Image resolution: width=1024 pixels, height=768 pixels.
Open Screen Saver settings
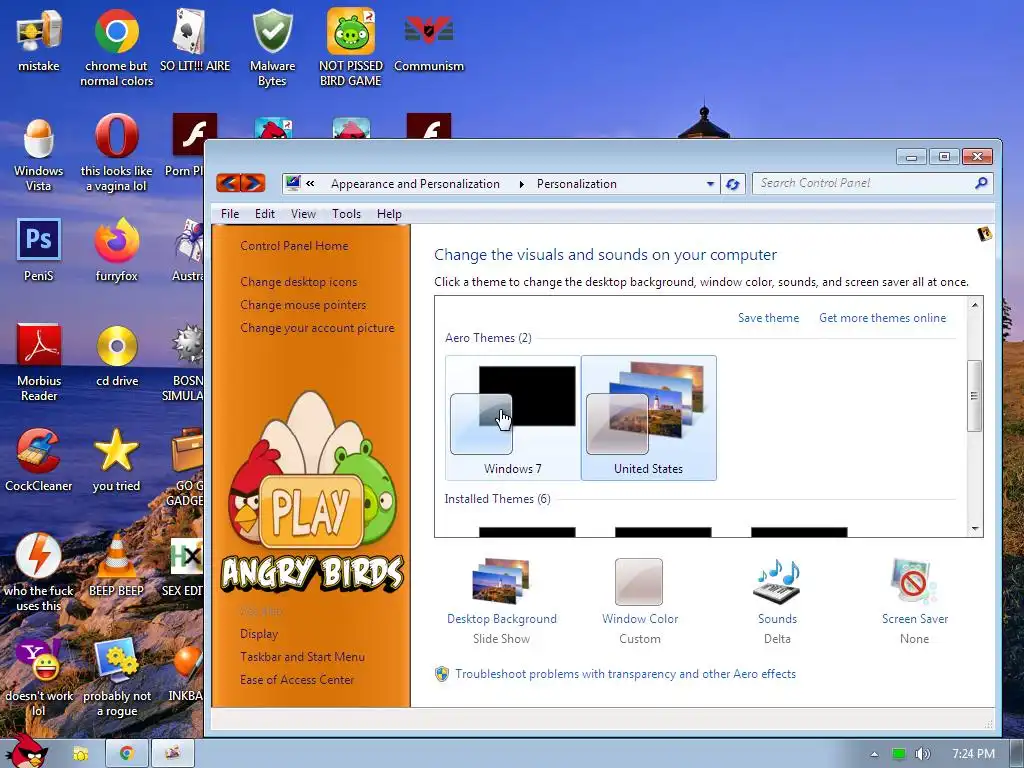(x=914, y=601)
